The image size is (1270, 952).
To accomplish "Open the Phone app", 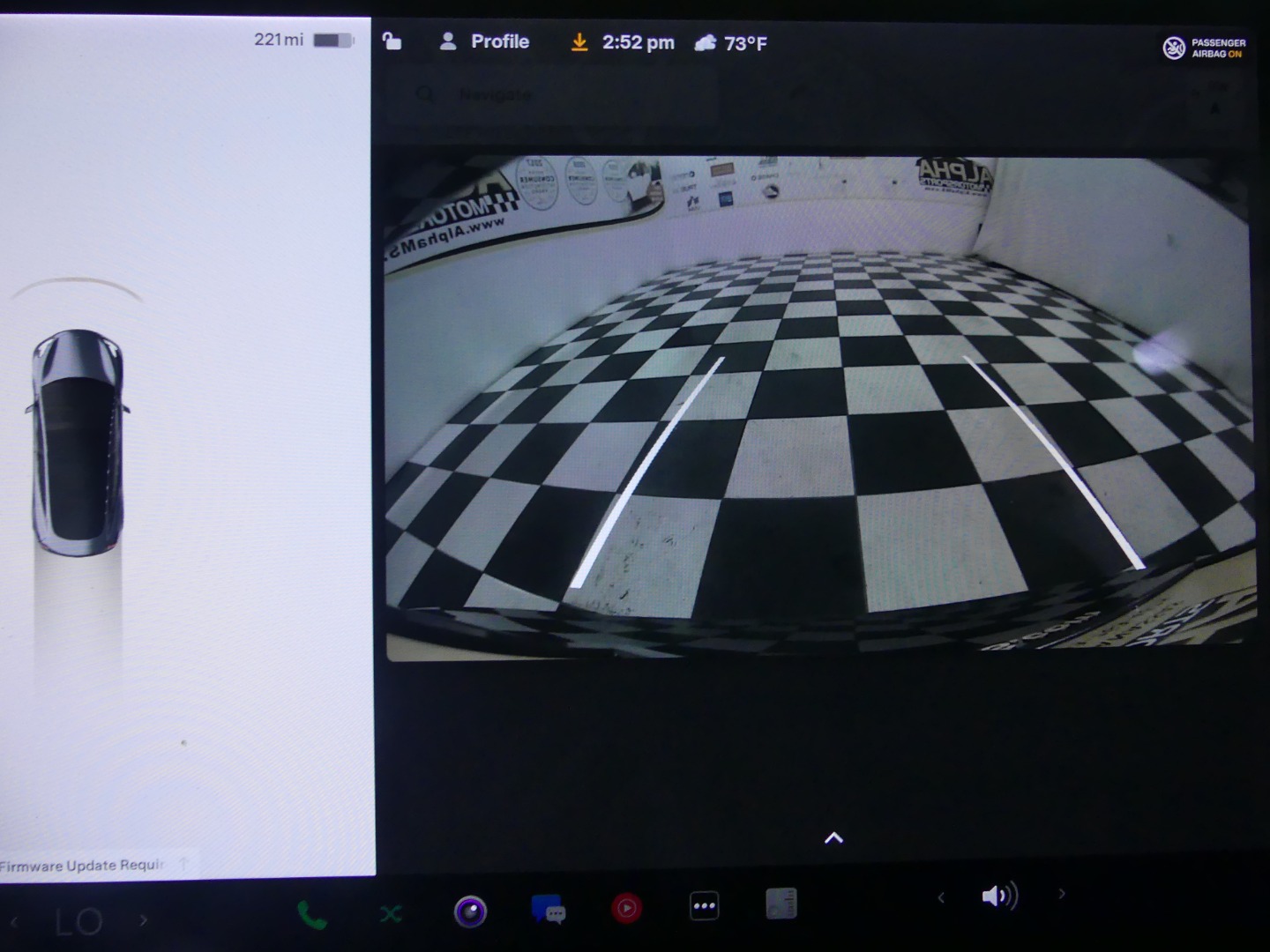I will [x=311, y=915].
